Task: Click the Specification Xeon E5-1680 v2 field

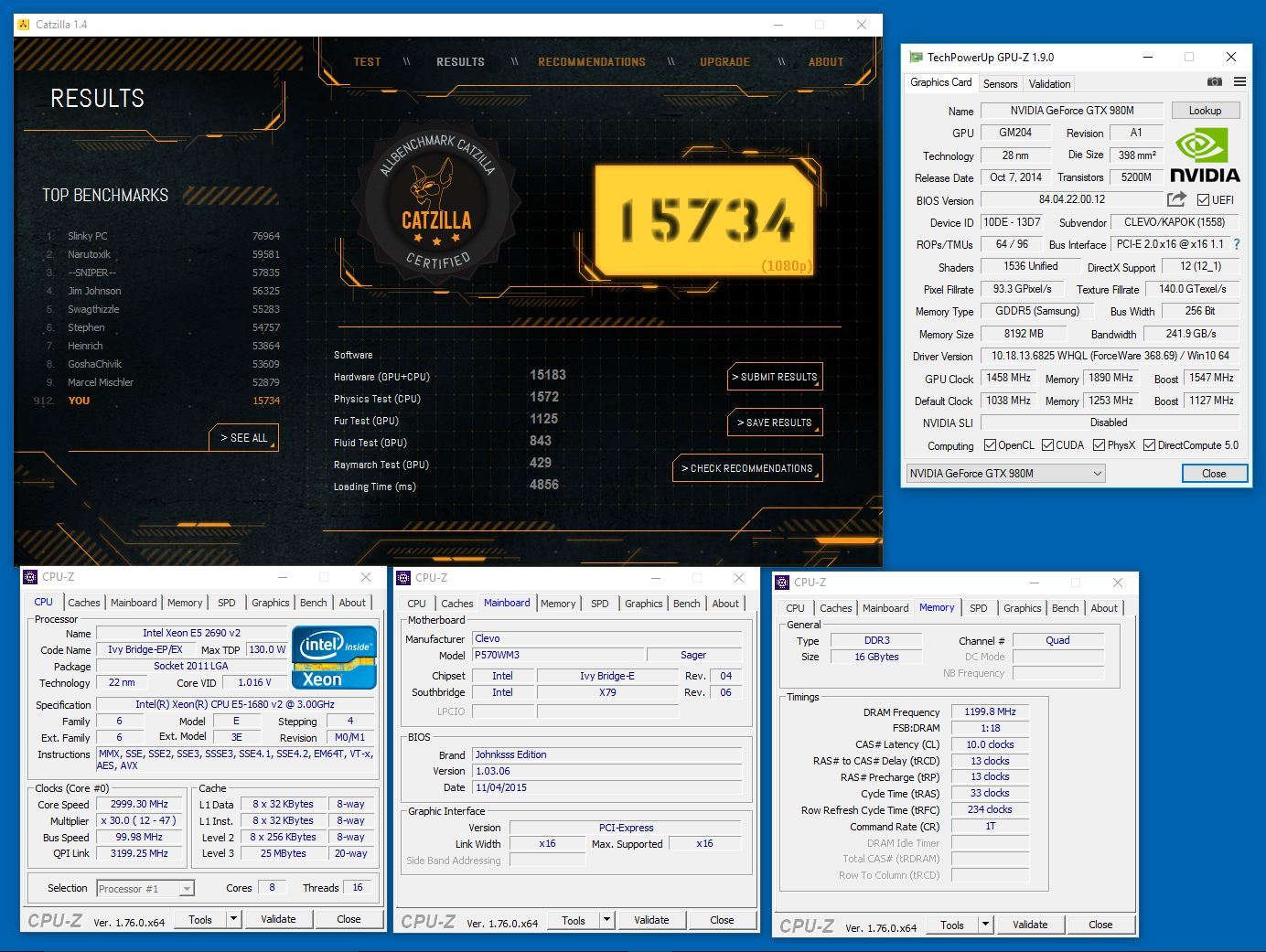Action: click(235, 704)
